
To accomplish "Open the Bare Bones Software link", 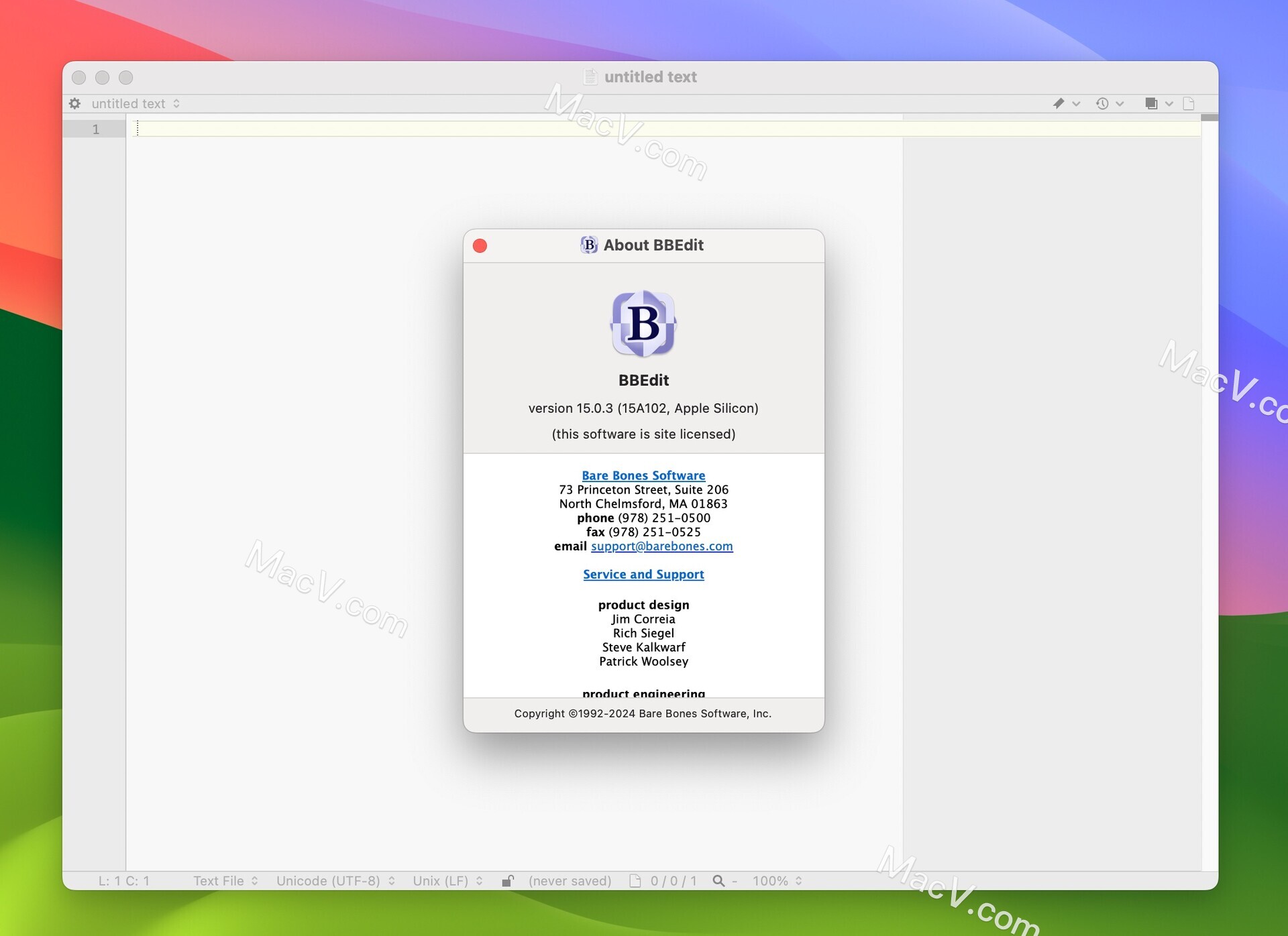I will point(643,475).
